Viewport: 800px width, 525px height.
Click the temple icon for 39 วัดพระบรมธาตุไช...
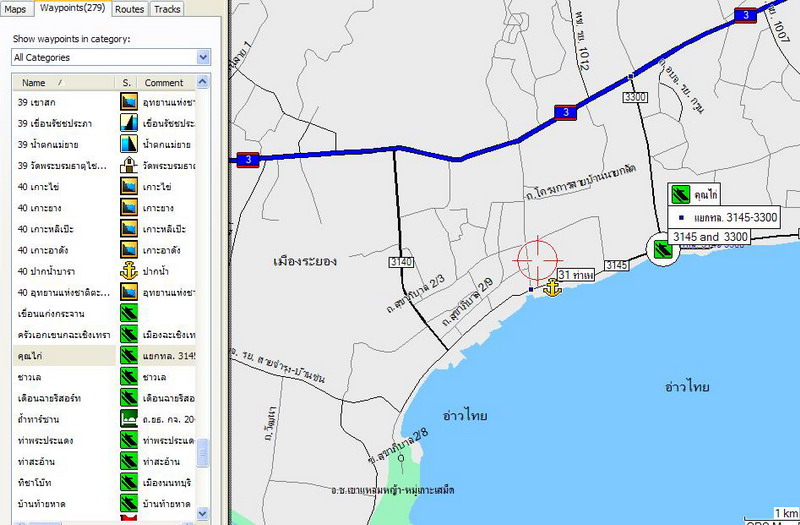point(129,165)
